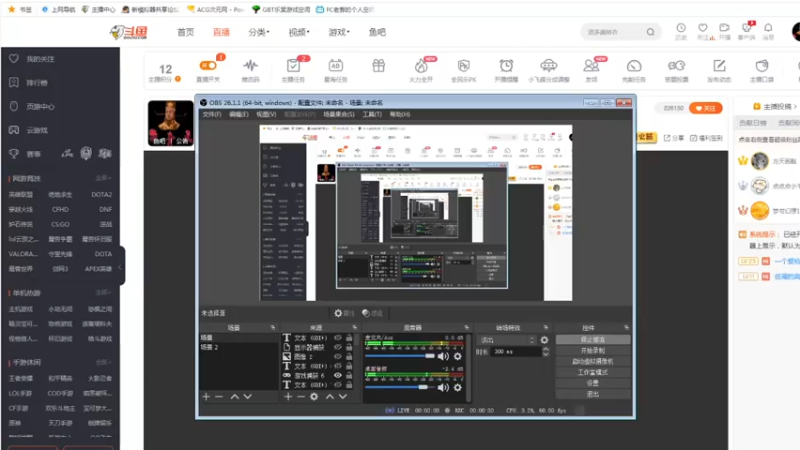800x450 pixels.
Task: Add a new scene with the plus icon
Action: pos(206,396)
